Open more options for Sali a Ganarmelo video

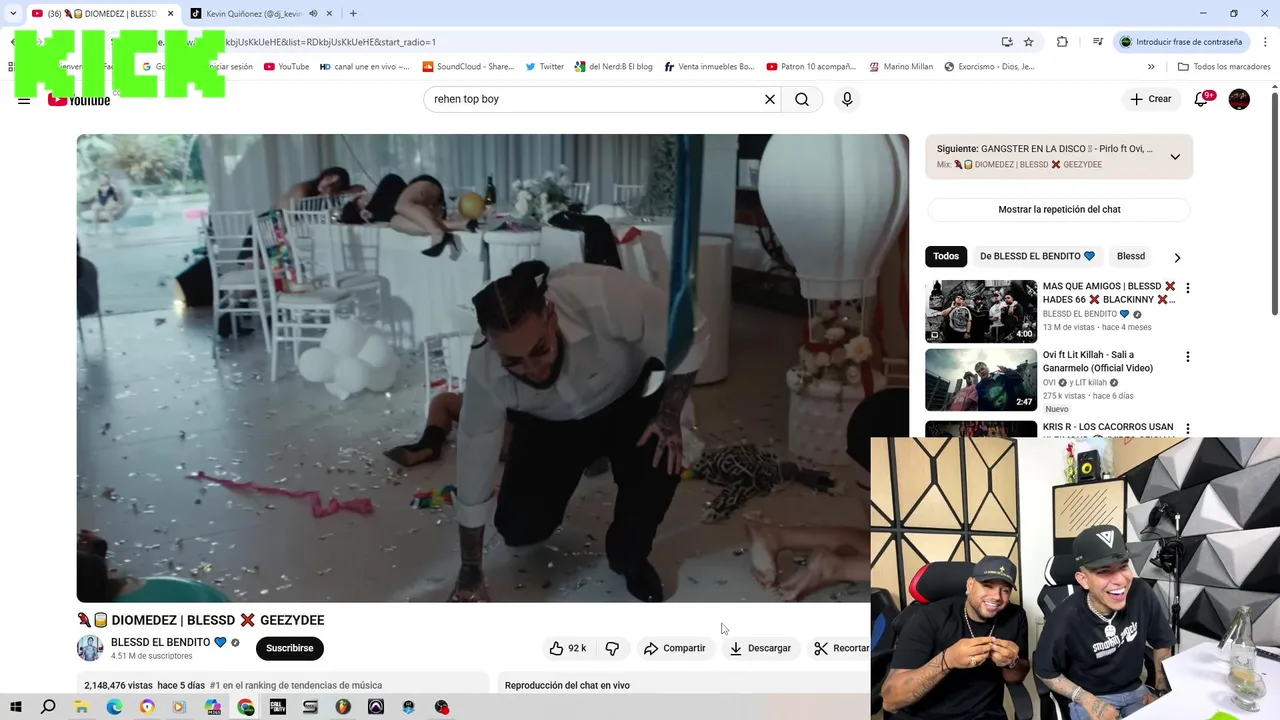pyautogui.click(x=1188, y=357)
